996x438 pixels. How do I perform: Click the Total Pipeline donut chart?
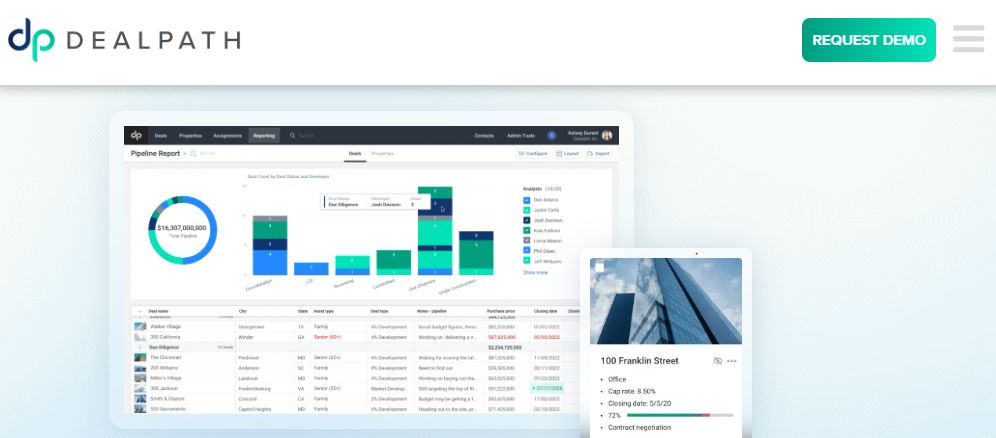(182, 230)
